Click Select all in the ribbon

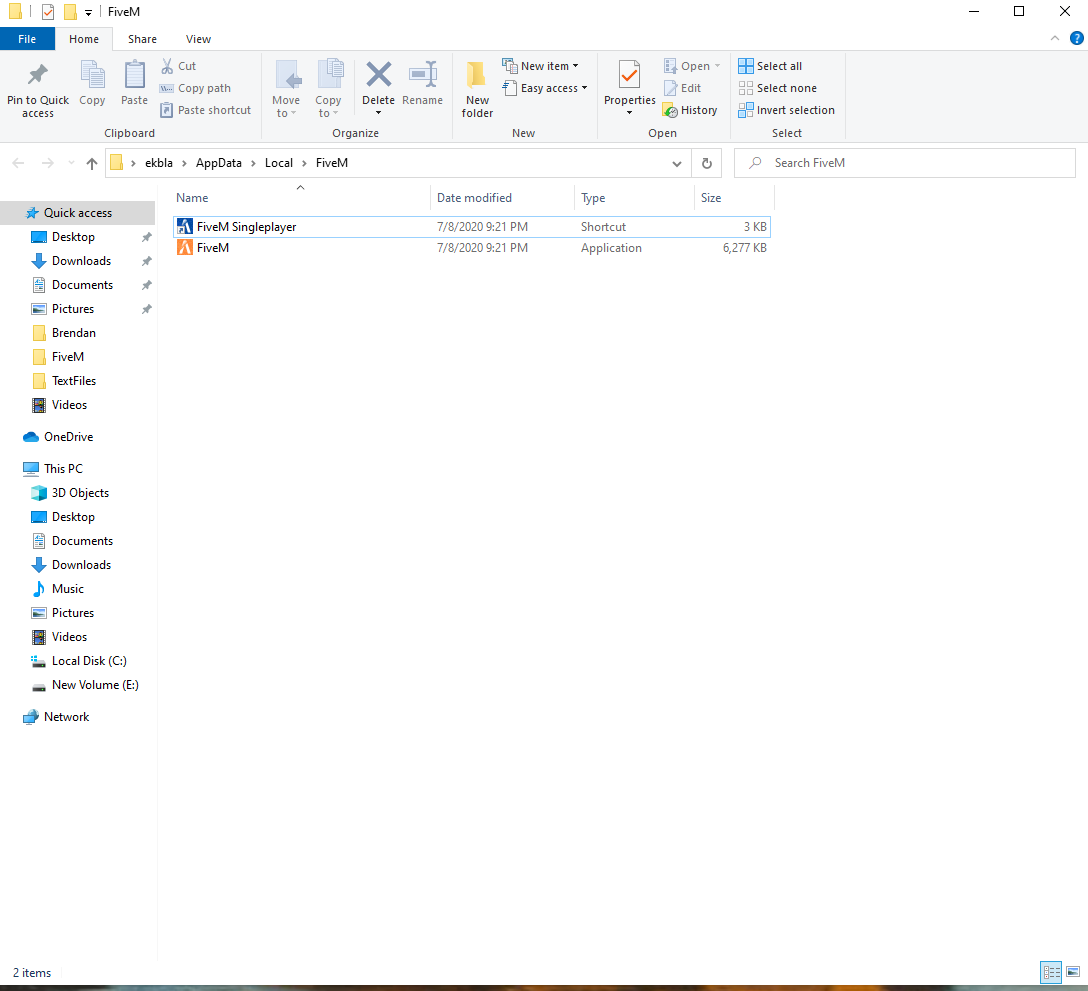click(770, 66)
